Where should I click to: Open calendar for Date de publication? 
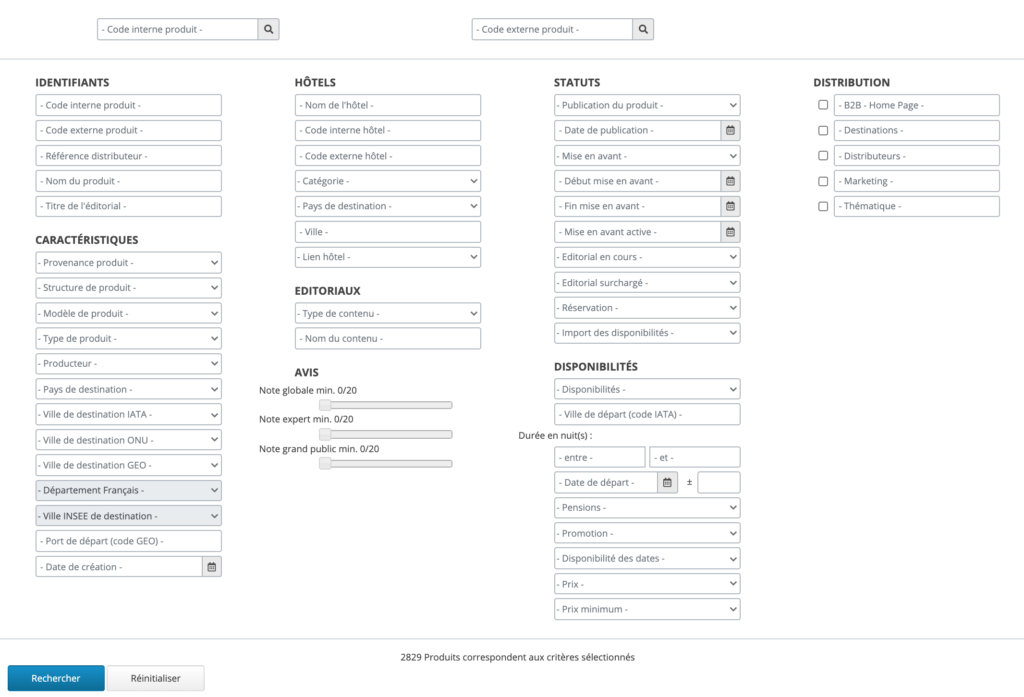[730, 130]
